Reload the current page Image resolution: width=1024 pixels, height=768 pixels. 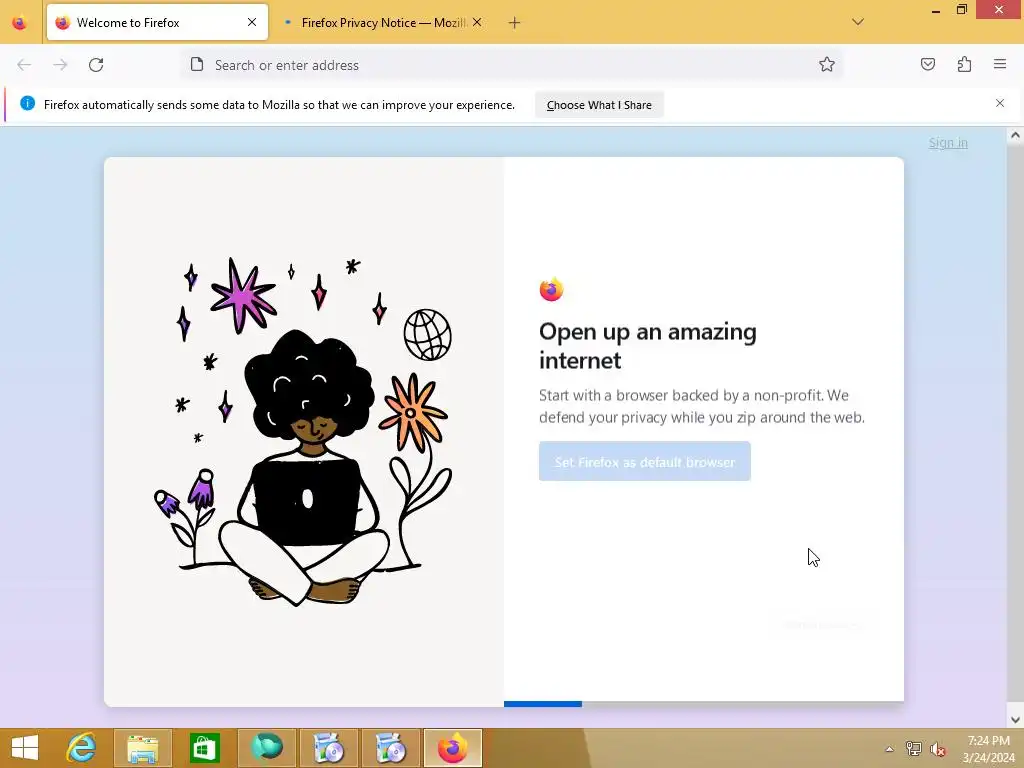tap(96, 65)
